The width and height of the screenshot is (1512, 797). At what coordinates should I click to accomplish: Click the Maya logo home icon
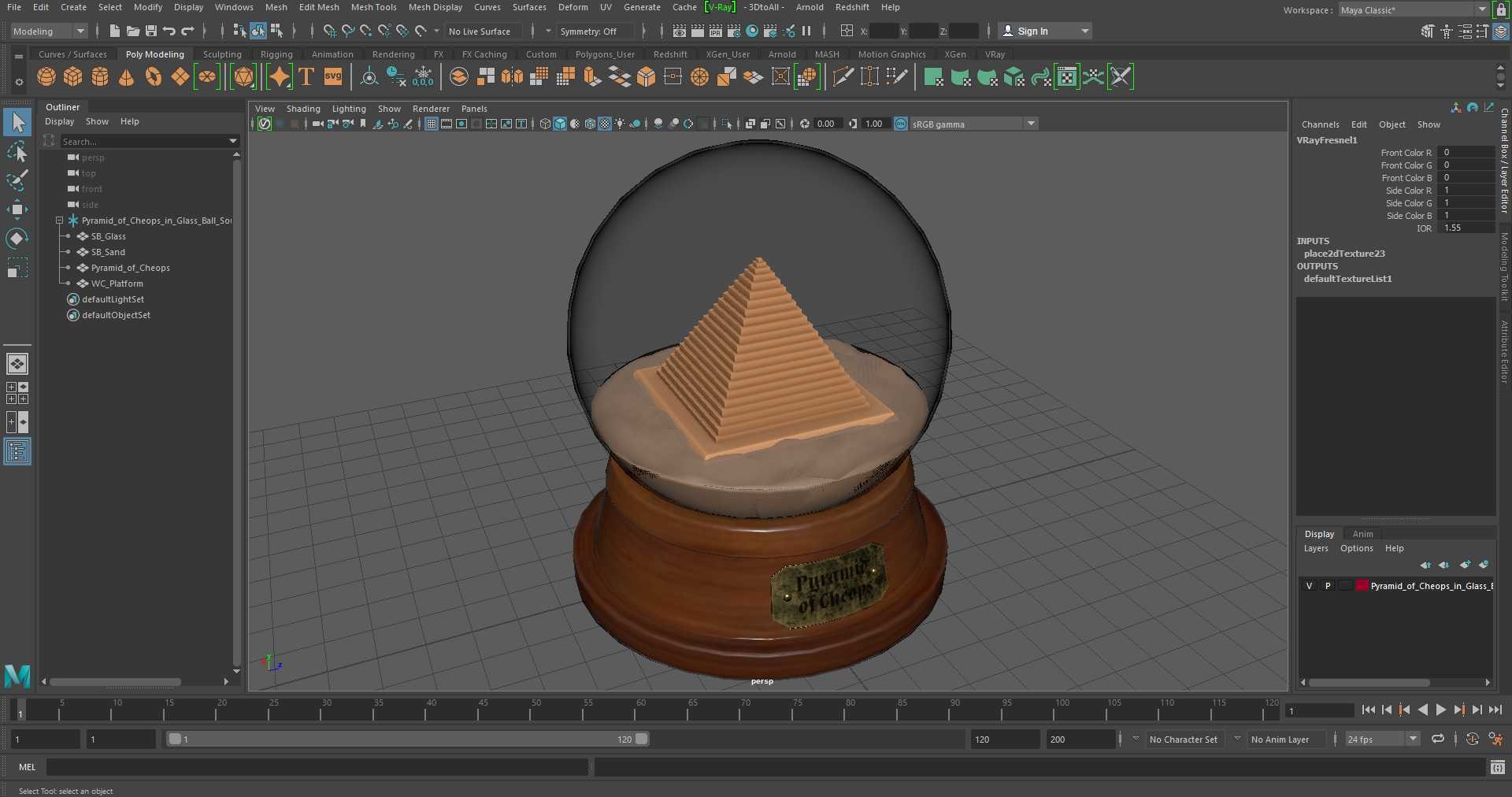17,676
